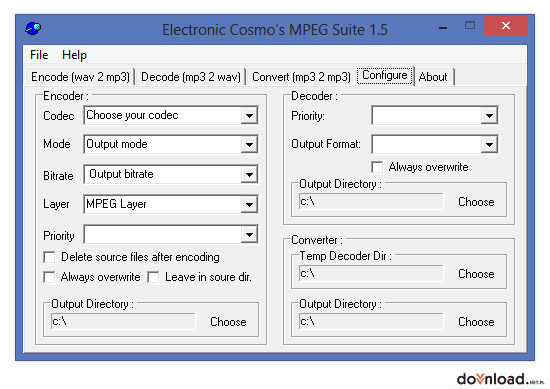Switch to the About tab
This screenshot has width=550, height=389.
[433, 77]
